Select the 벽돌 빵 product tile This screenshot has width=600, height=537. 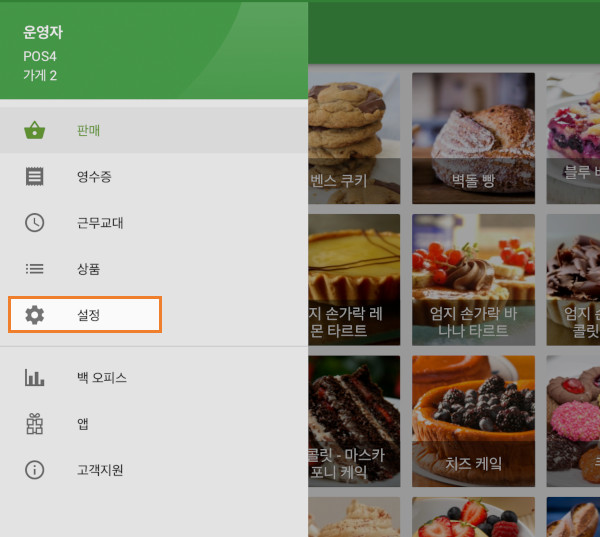tap(473, 138)
